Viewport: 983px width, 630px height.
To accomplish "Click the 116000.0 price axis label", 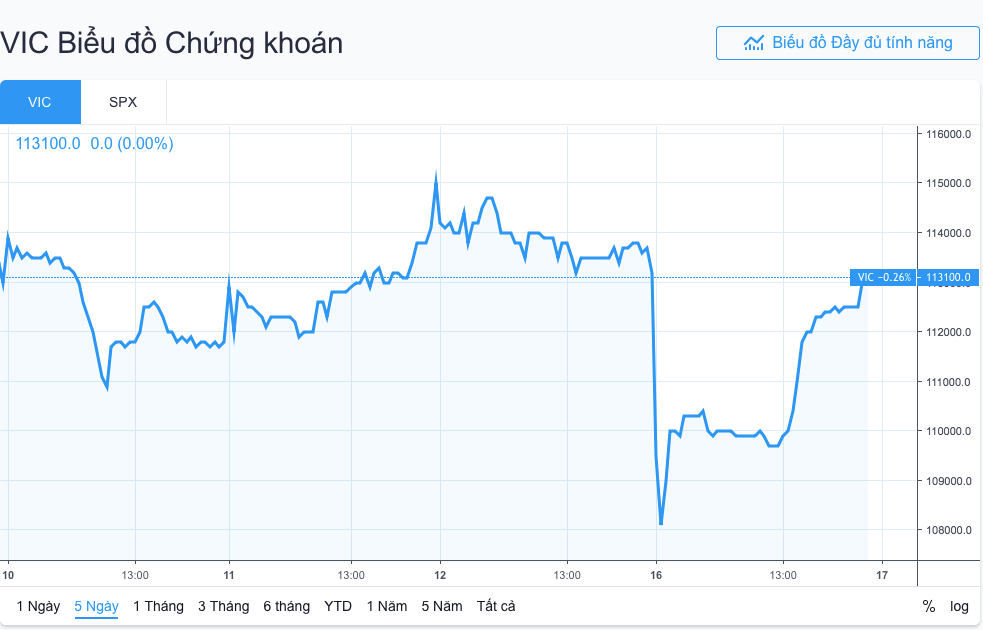I will tap(949, 134).
